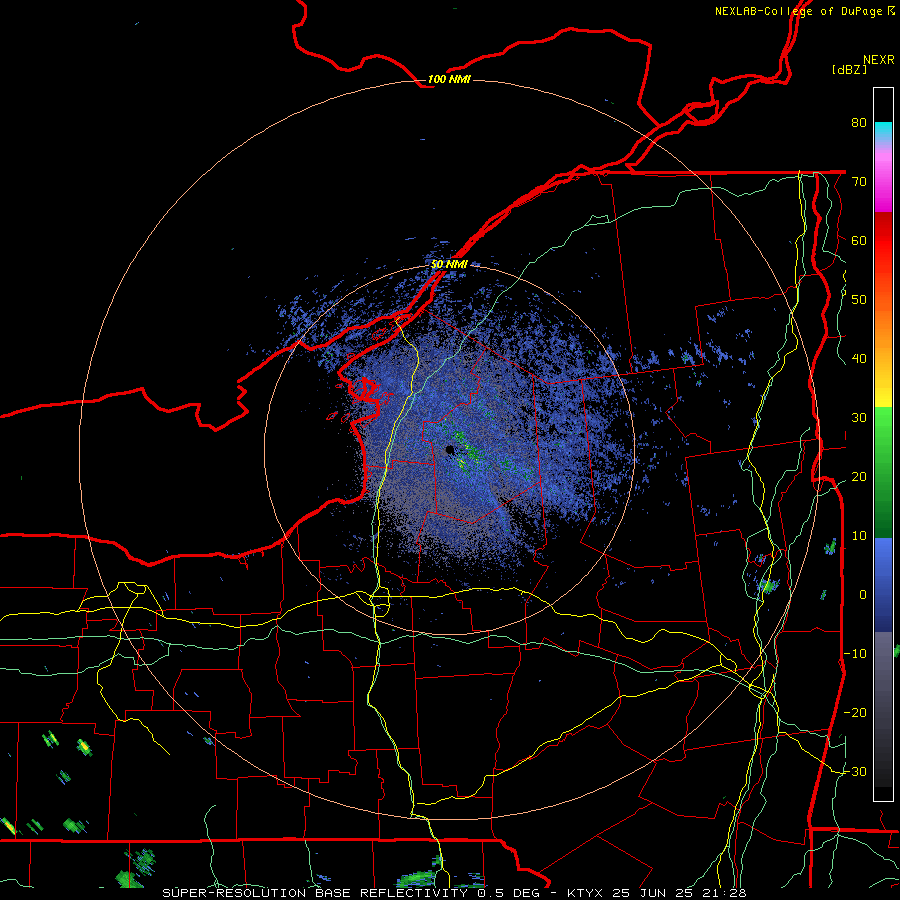Click the -30 value on dBZ scale
Screen dimensions: 900x900
855,771
